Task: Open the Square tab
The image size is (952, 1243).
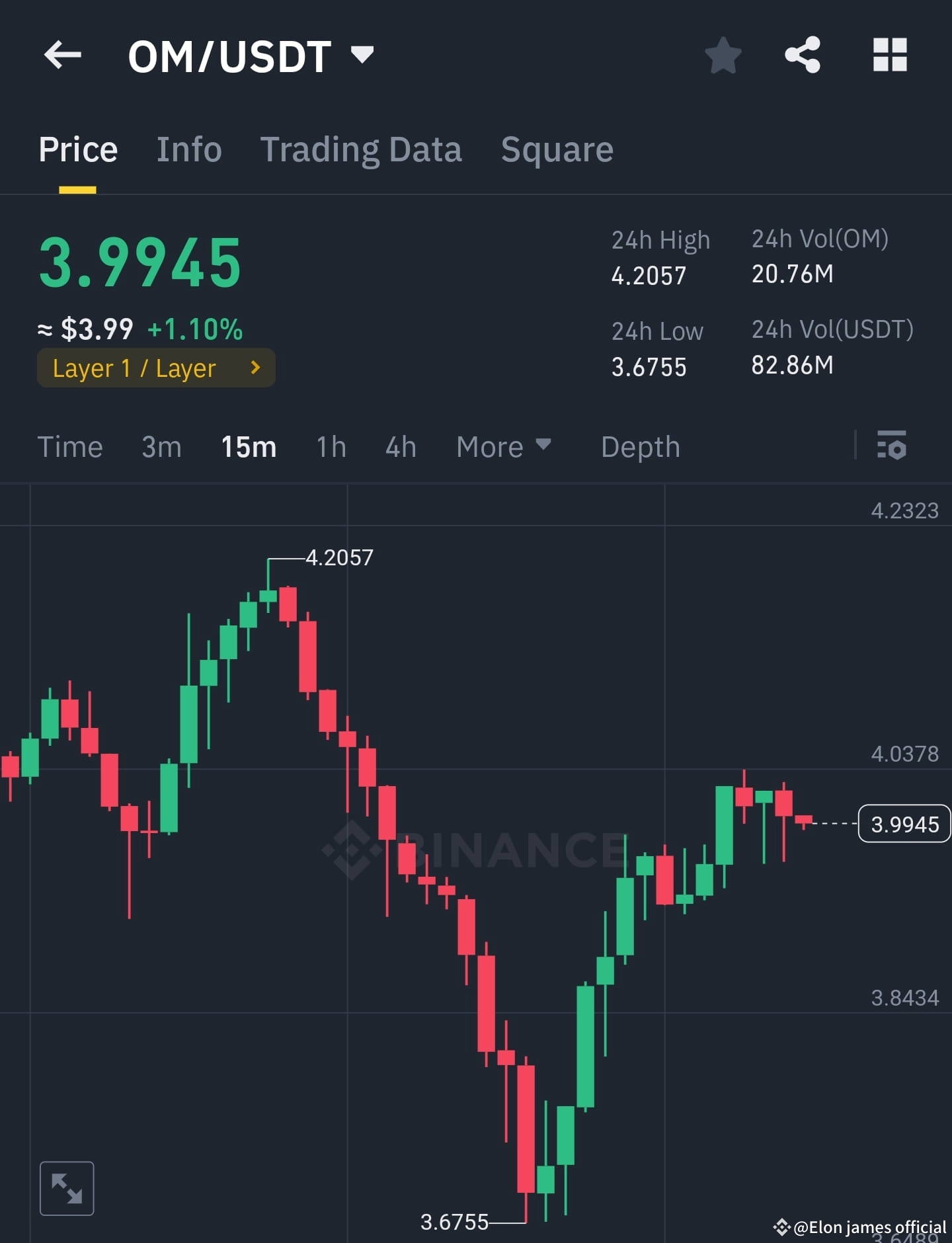Action: (557, 149)
